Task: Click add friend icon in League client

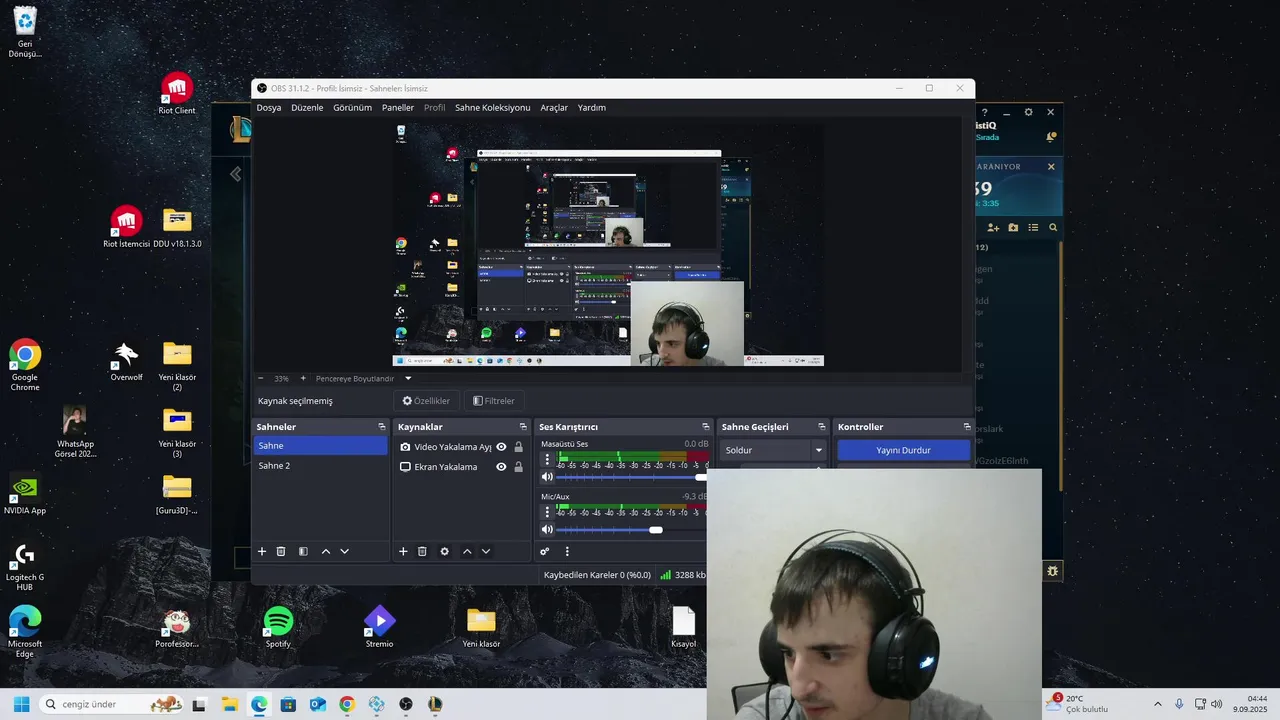Action: click(x=993, y=228)
